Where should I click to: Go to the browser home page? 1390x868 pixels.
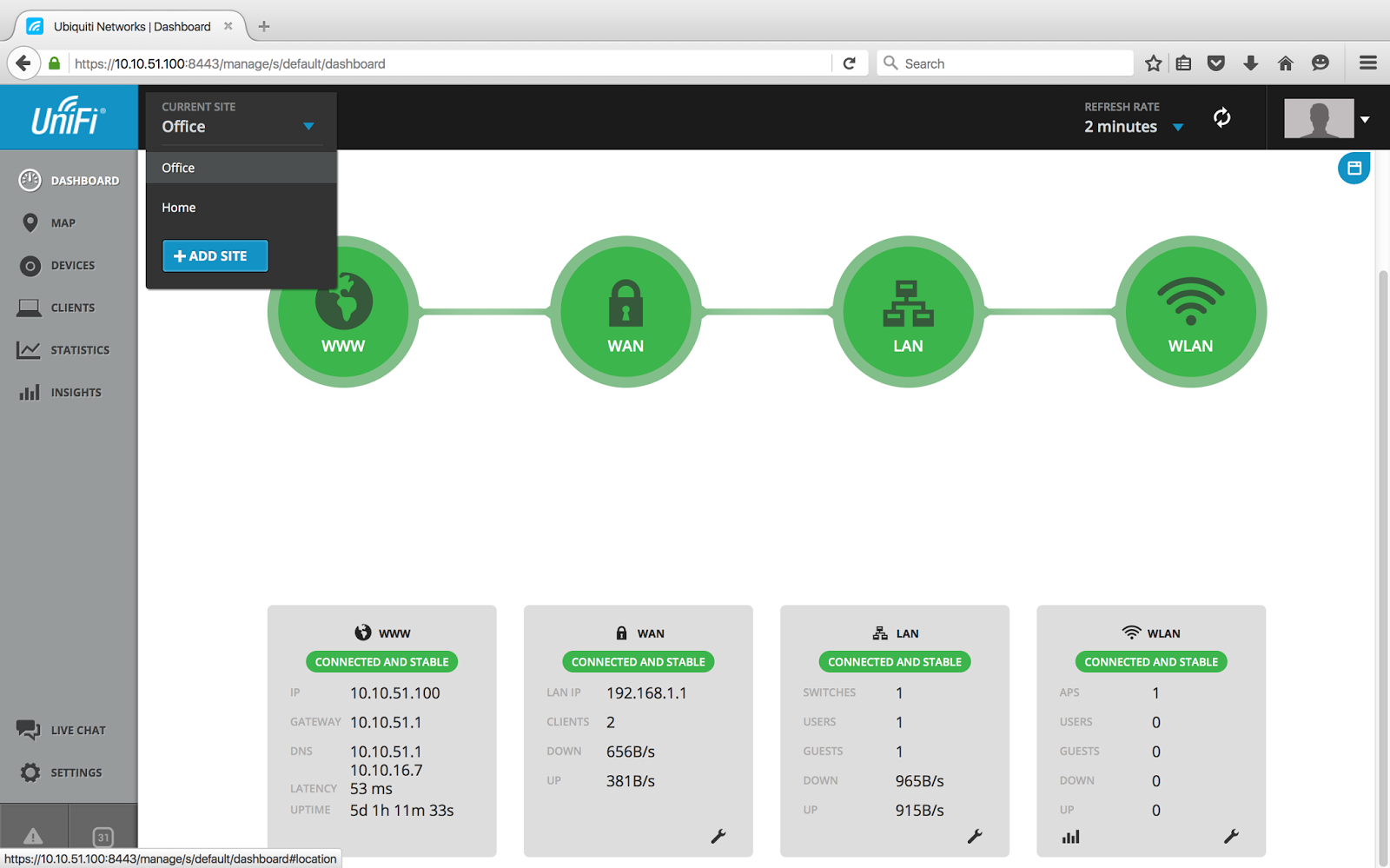click(x=1286, y=63)
